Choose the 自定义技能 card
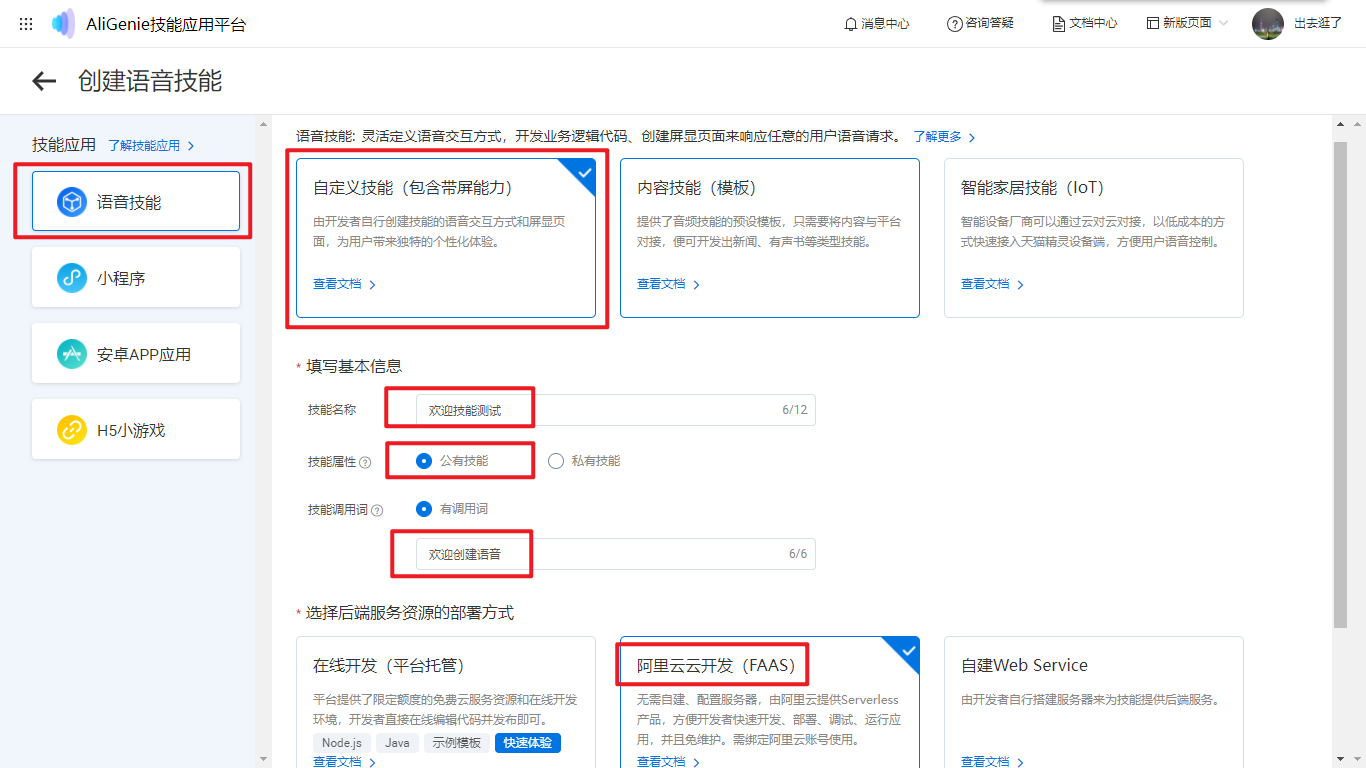 pos(446,238)
